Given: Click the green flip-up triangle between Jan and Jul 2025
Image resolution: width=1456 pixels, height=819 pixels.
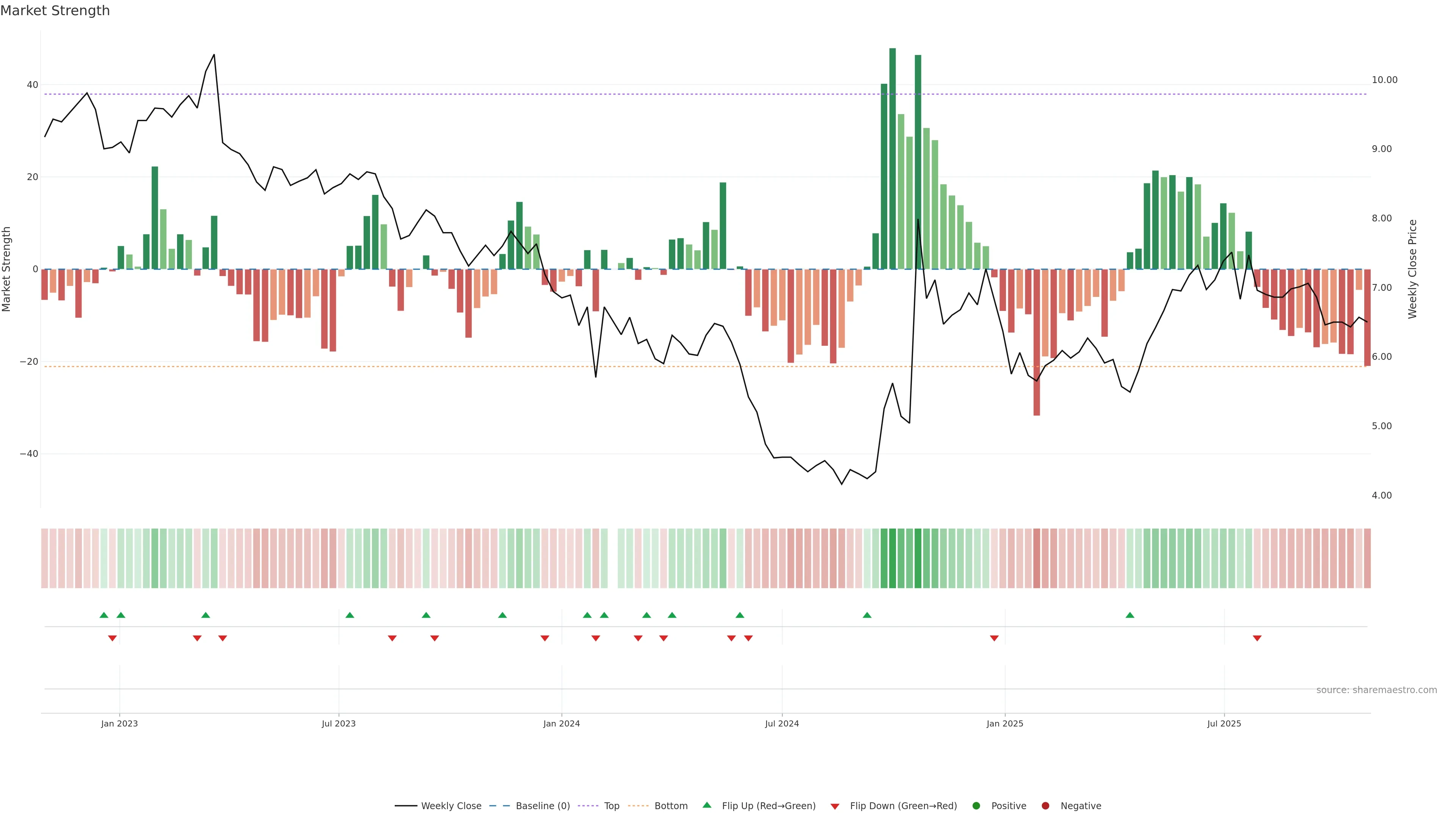Looking at the screenshot, I should coord(1130,615).
